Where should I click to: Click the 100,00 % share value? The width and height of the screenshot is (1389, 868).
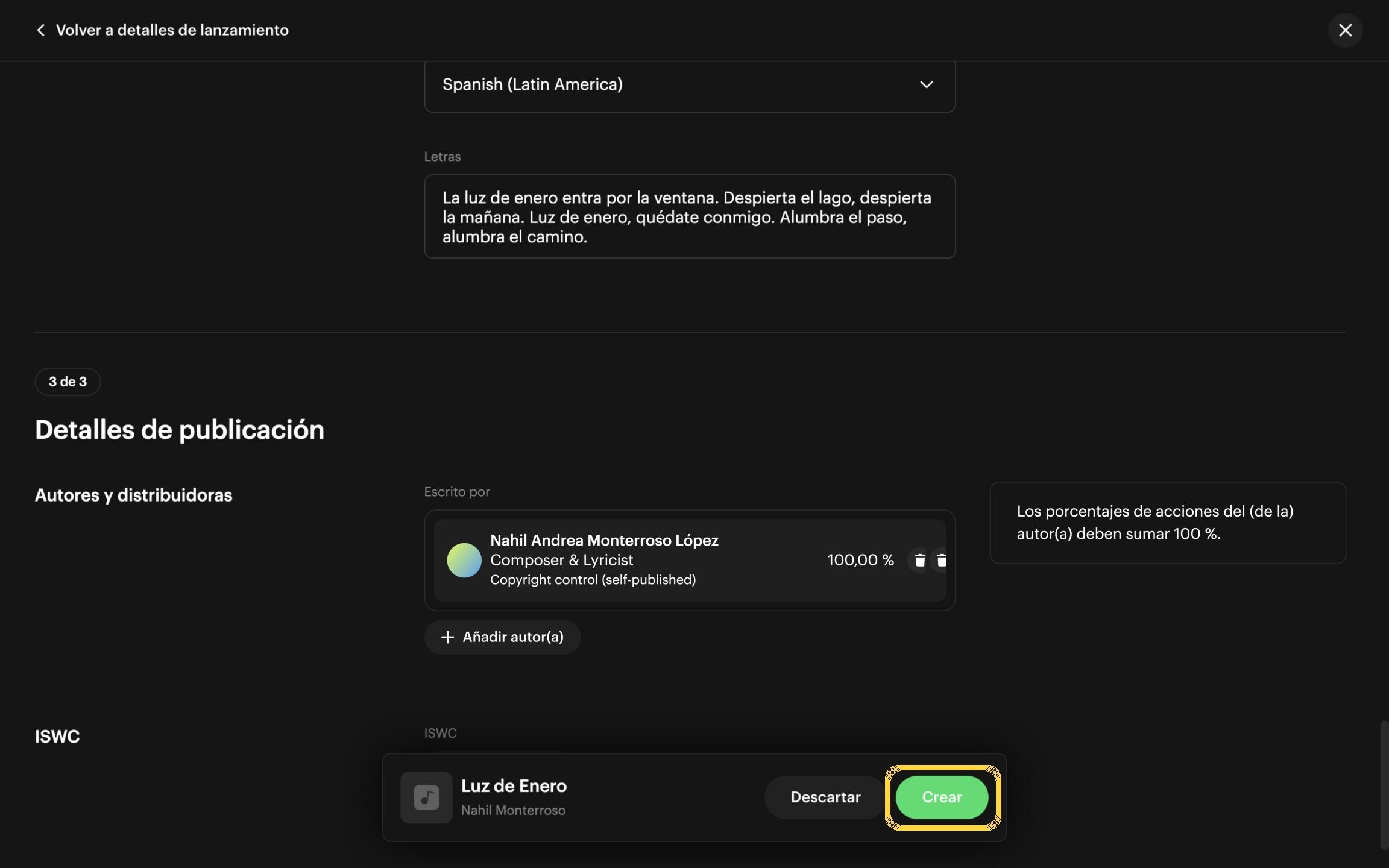coord(860,560)
